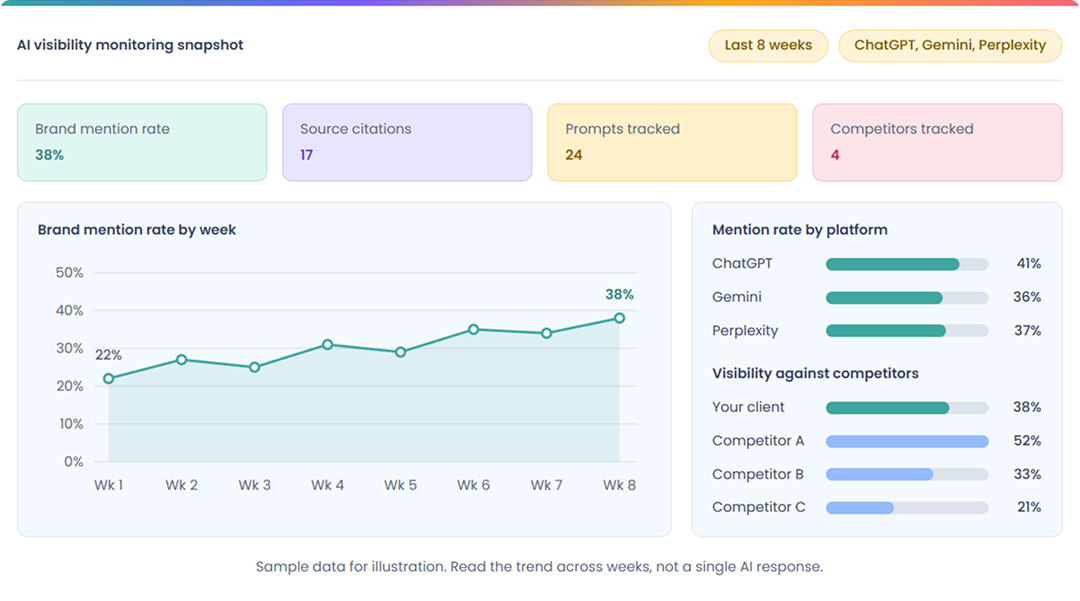
Task: Click the Perplexity mention rate bar
Action: (907, 331)
